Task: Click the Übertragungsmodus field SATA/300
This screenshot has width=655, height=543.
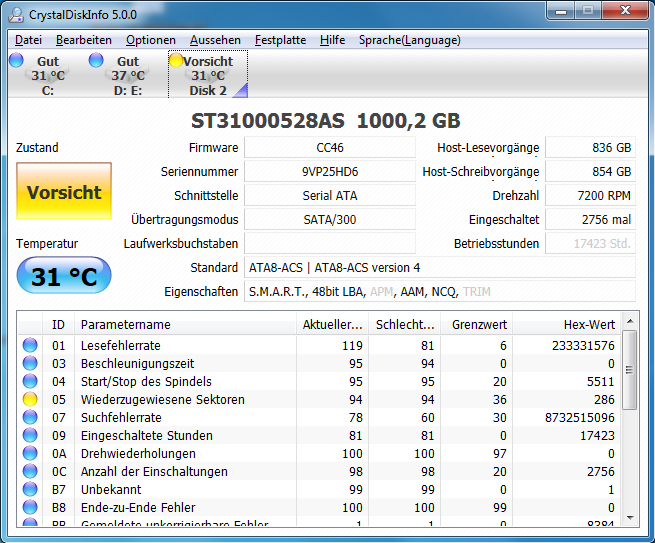Action: (x=330, y=220)
